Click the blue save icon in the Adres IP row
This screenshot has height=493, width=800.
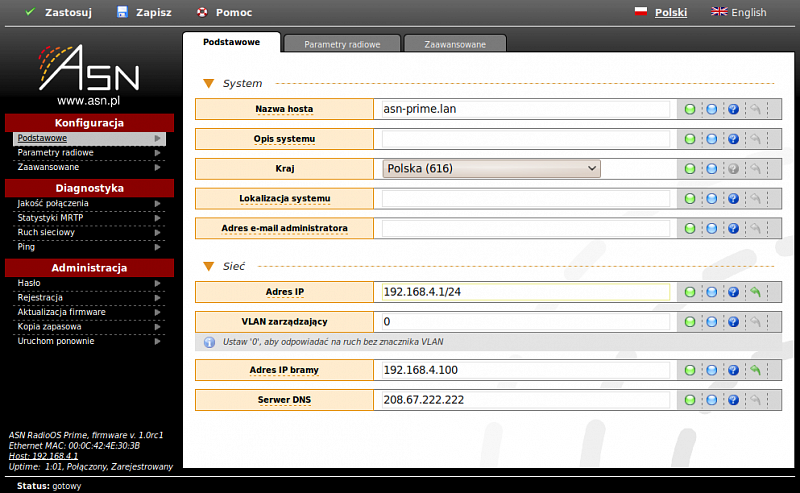click(x=712, y=292)
